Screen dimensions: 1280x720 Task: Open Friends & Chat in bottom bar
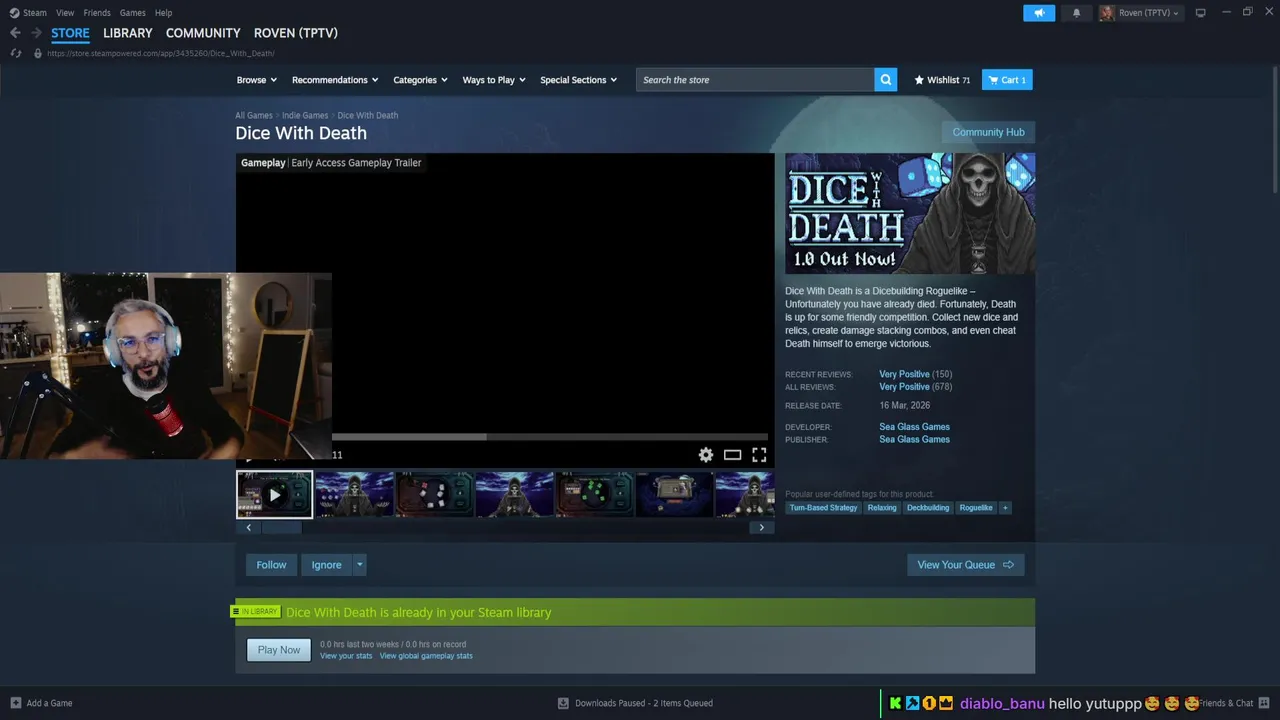pyautogui.click(x=1226, y=703)
